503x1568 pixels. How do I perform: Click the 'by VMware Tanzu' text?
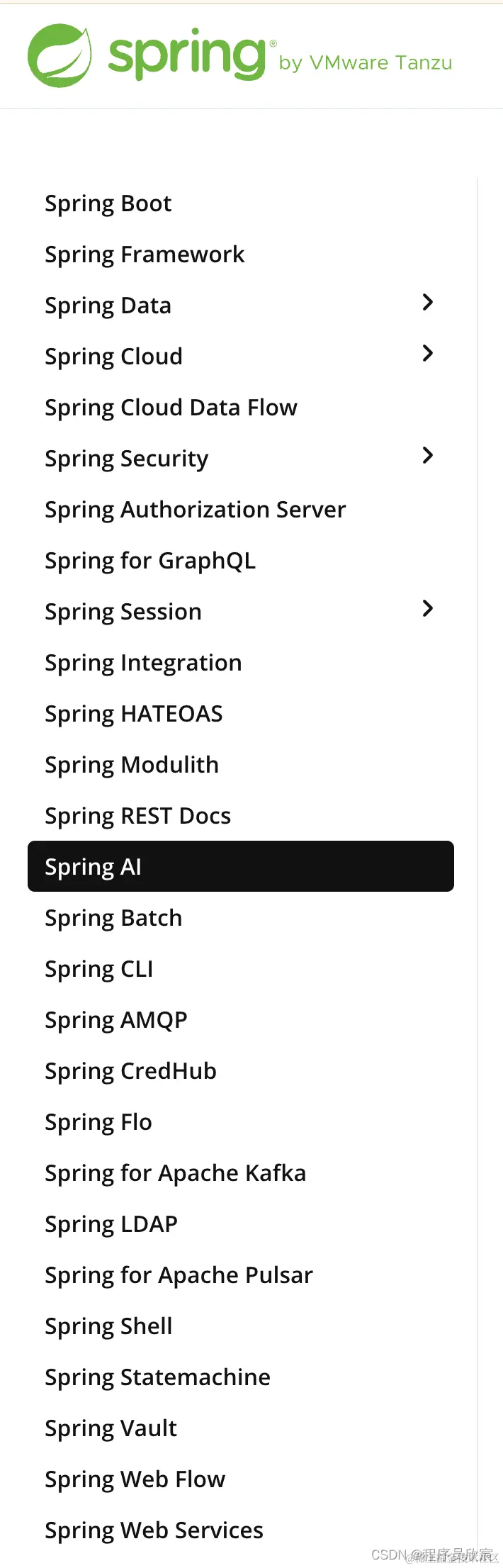(366, 63)
